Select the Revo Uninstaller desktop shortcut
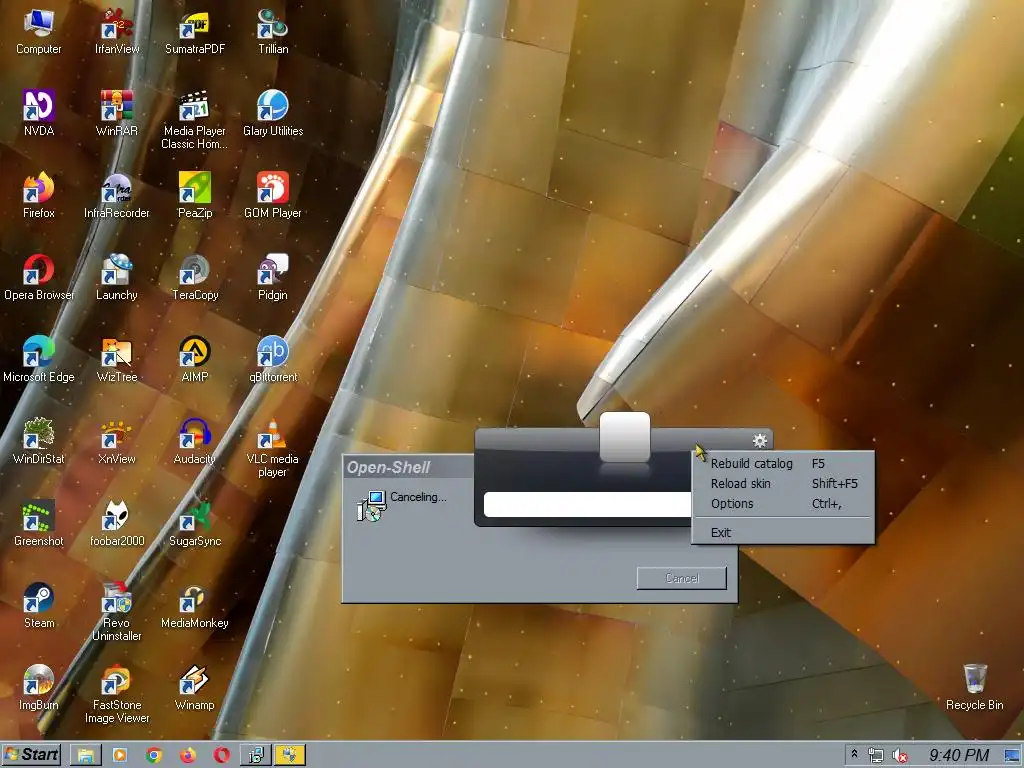 tap(117, 613)
